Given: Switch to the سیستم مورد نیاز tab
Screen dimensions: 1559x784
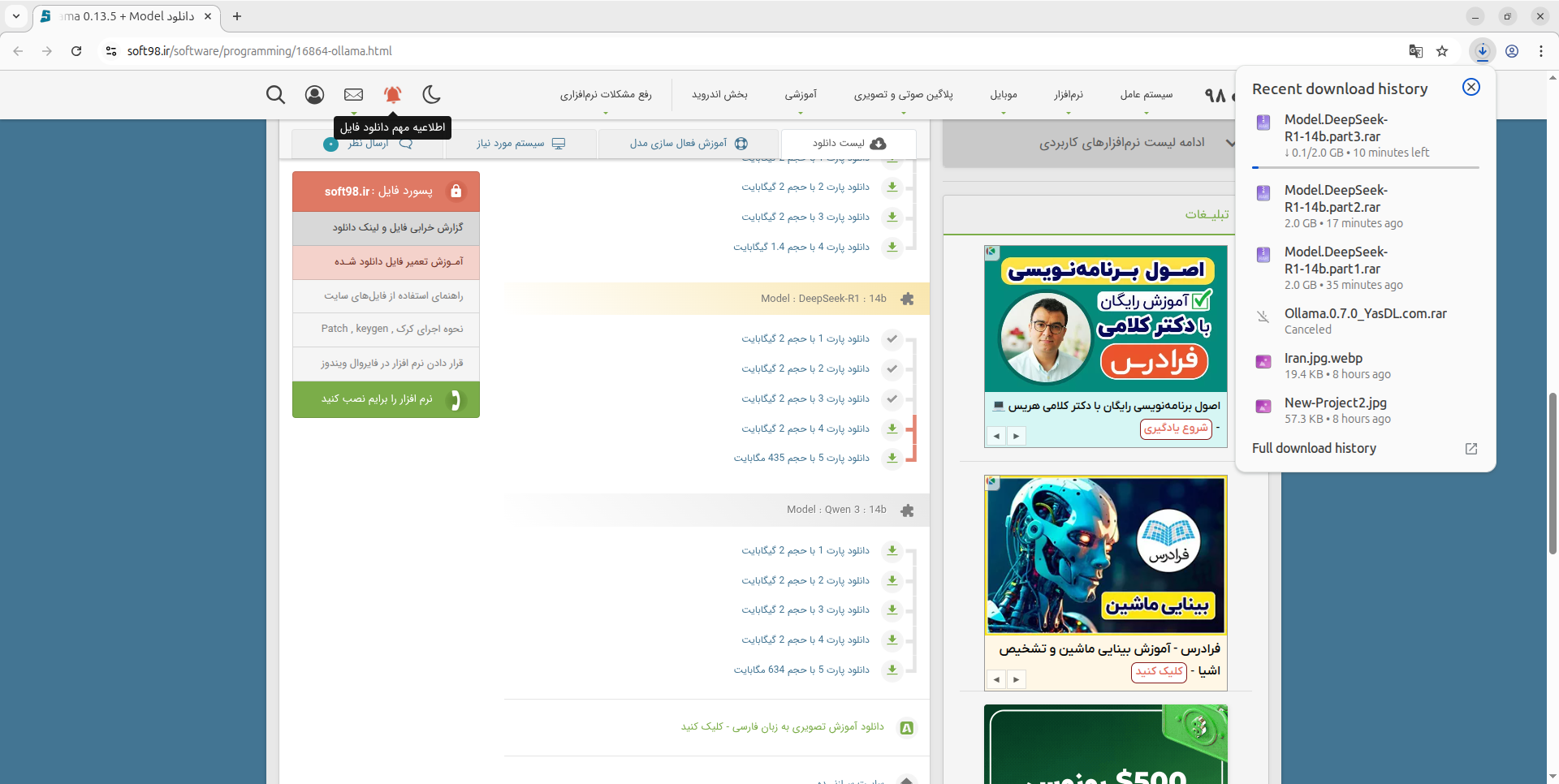Looking at the screenshot, I should click(x=520, y=144).
